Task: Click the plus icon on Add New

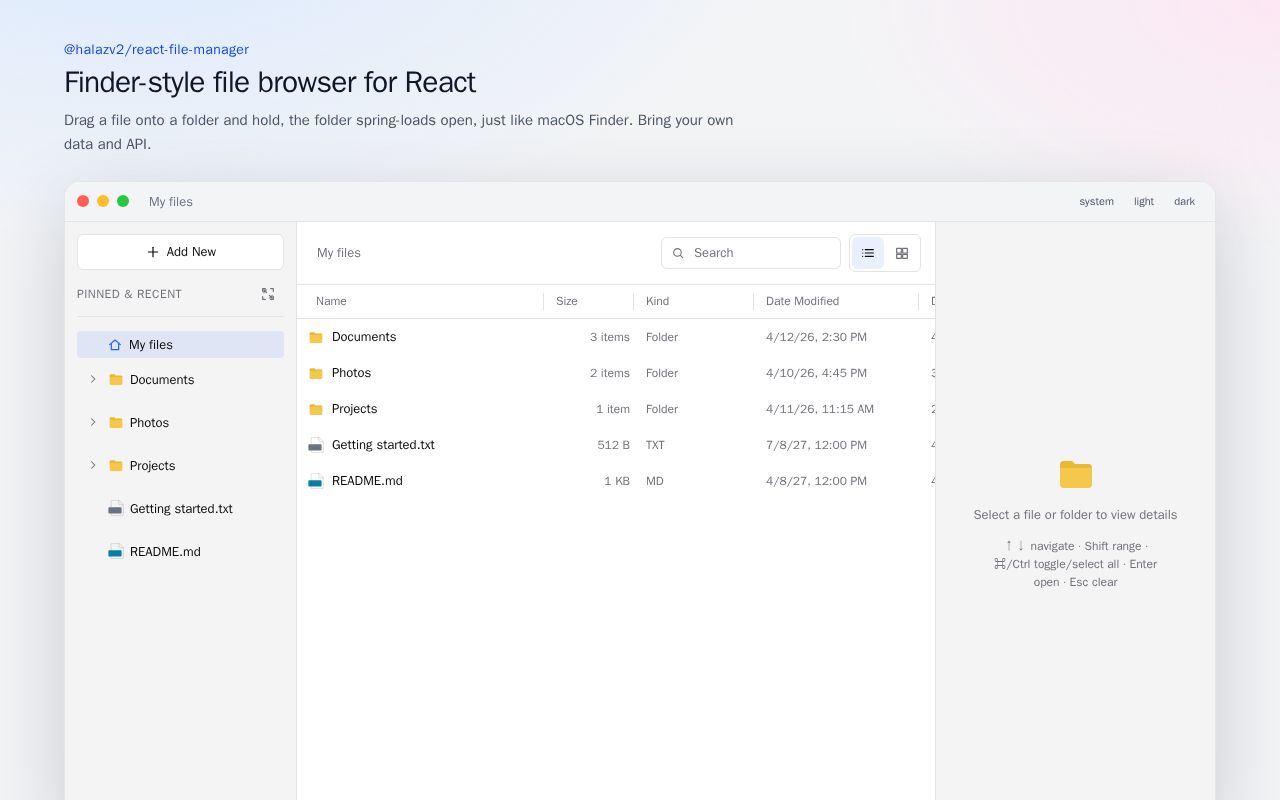Action: pyautogui.click(x=153, y=252)
